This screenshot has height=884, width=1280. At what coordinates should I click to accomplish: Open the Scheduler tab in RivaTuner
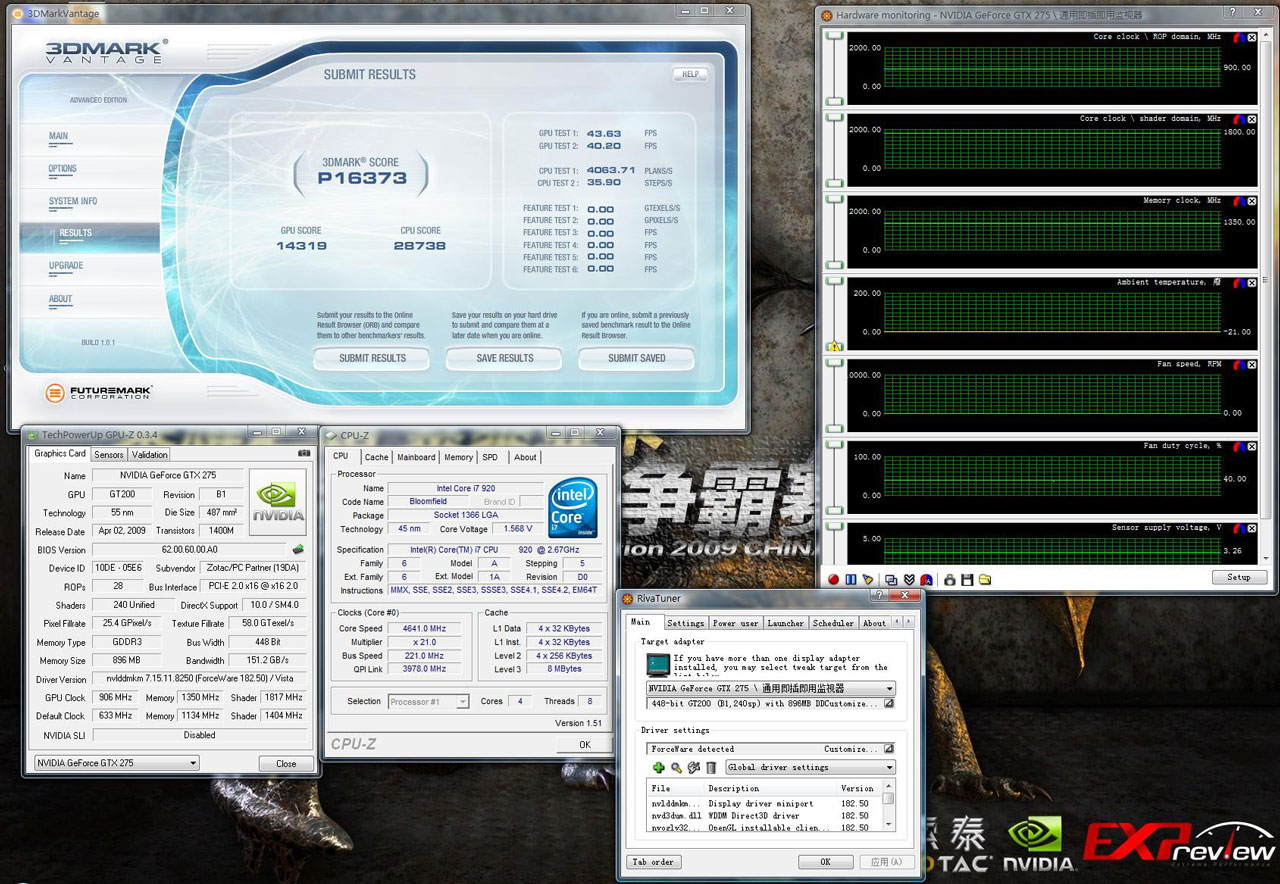point(833,623)
